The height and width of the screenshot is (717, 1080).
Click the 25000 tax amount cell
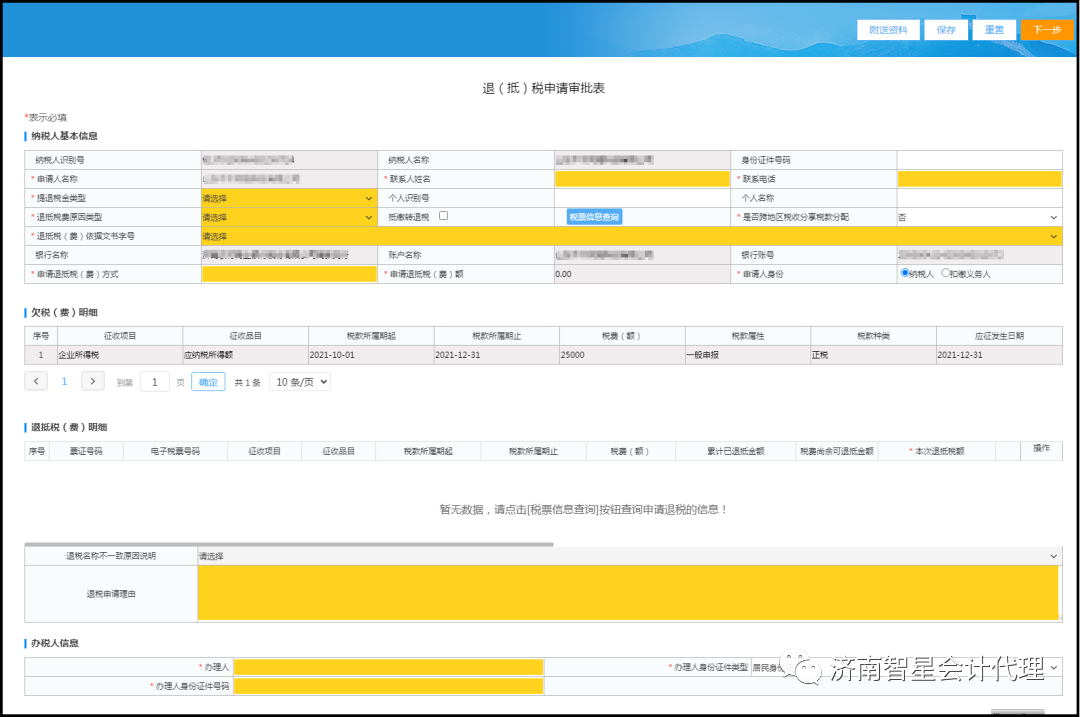pos(622,355)
